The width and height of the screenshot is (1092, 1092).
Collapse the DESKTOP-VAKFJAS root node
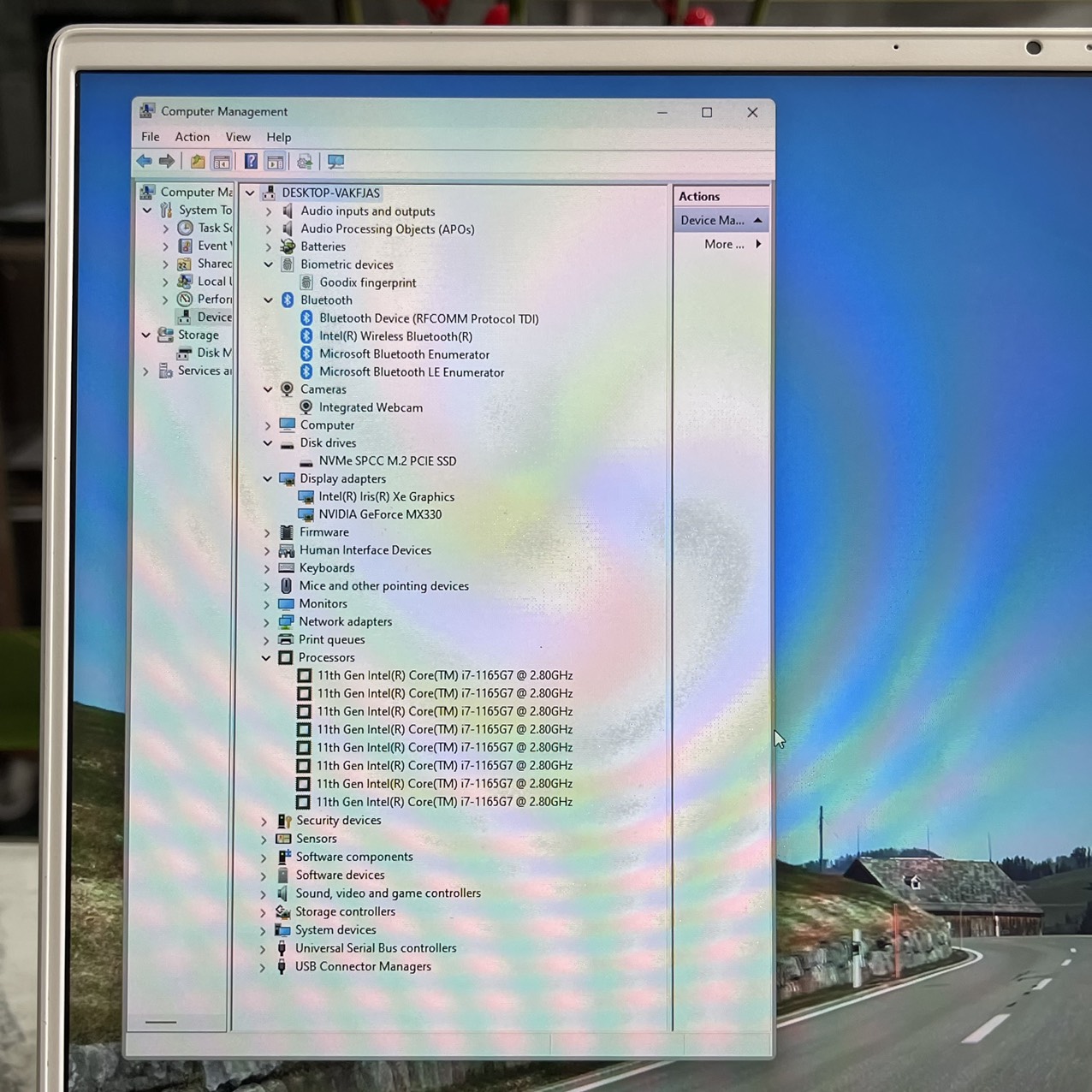[x=250, y=193]
